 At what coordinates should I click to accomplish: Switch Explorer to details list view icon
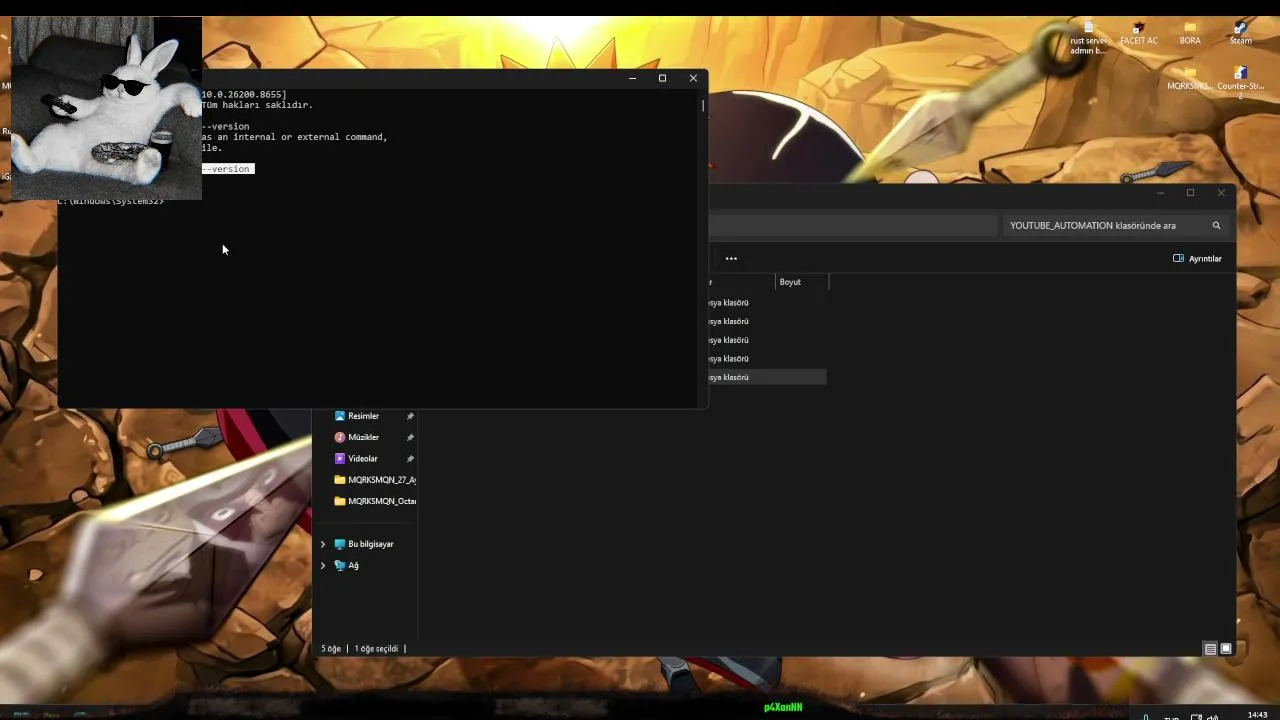tap(1210, 649)
